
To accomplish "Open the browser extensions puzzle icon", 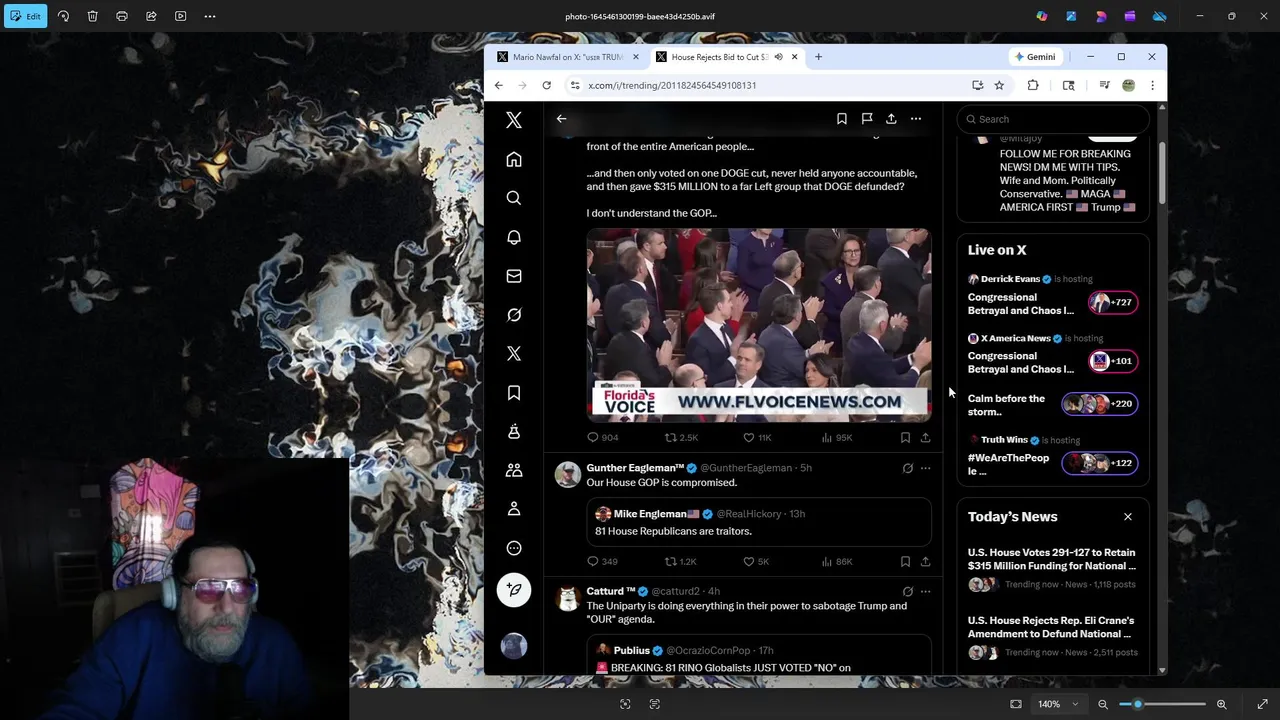I will pyautogui.click(x=1033, y=85).
